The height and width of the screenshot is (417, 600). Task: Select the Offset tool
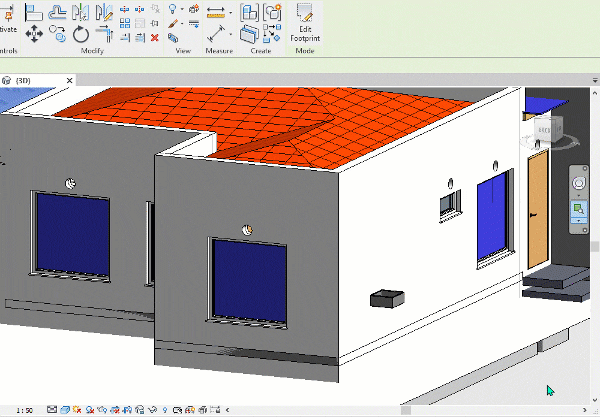[57, 12]
